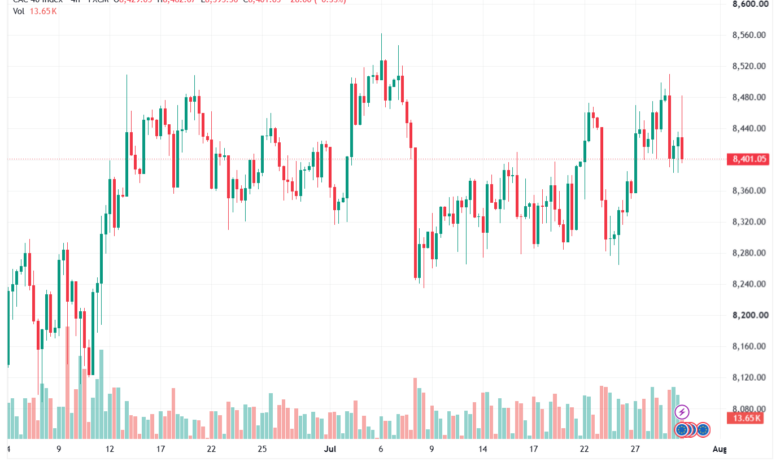Click the purple lightning bolt event icon

(x=682, y=412)
